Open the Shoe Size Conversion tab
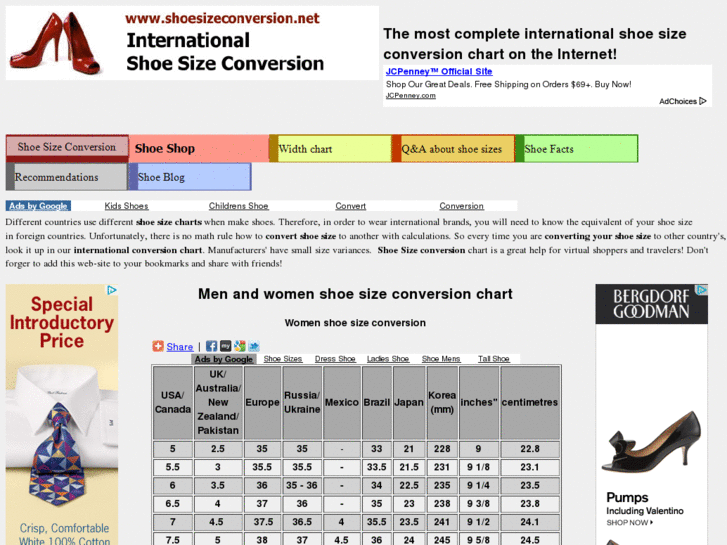This screenshot has height=545, width=727. point(67,147)
